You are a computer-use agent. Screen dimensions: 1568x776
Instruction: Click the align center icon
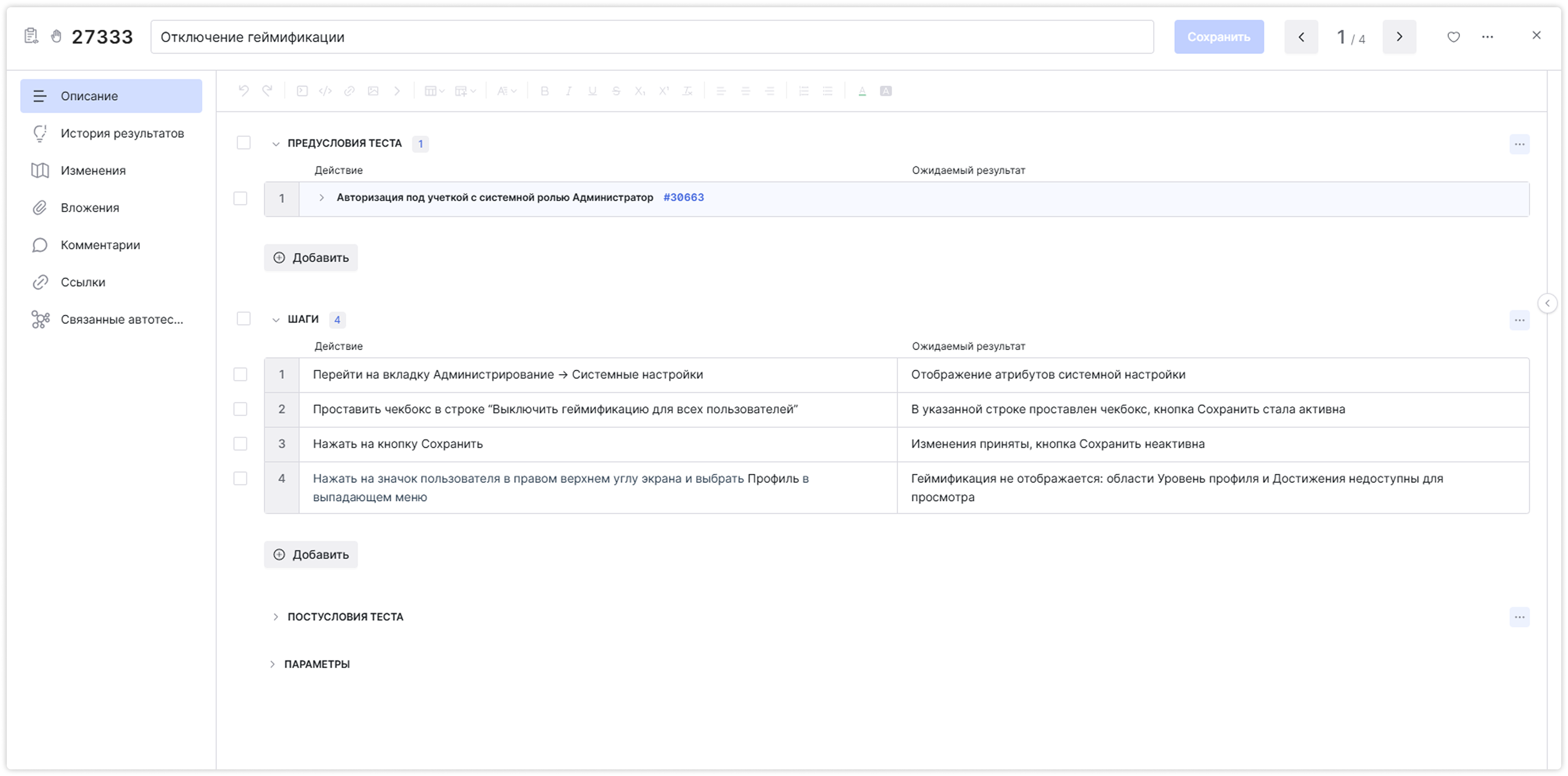click(746, 91)
